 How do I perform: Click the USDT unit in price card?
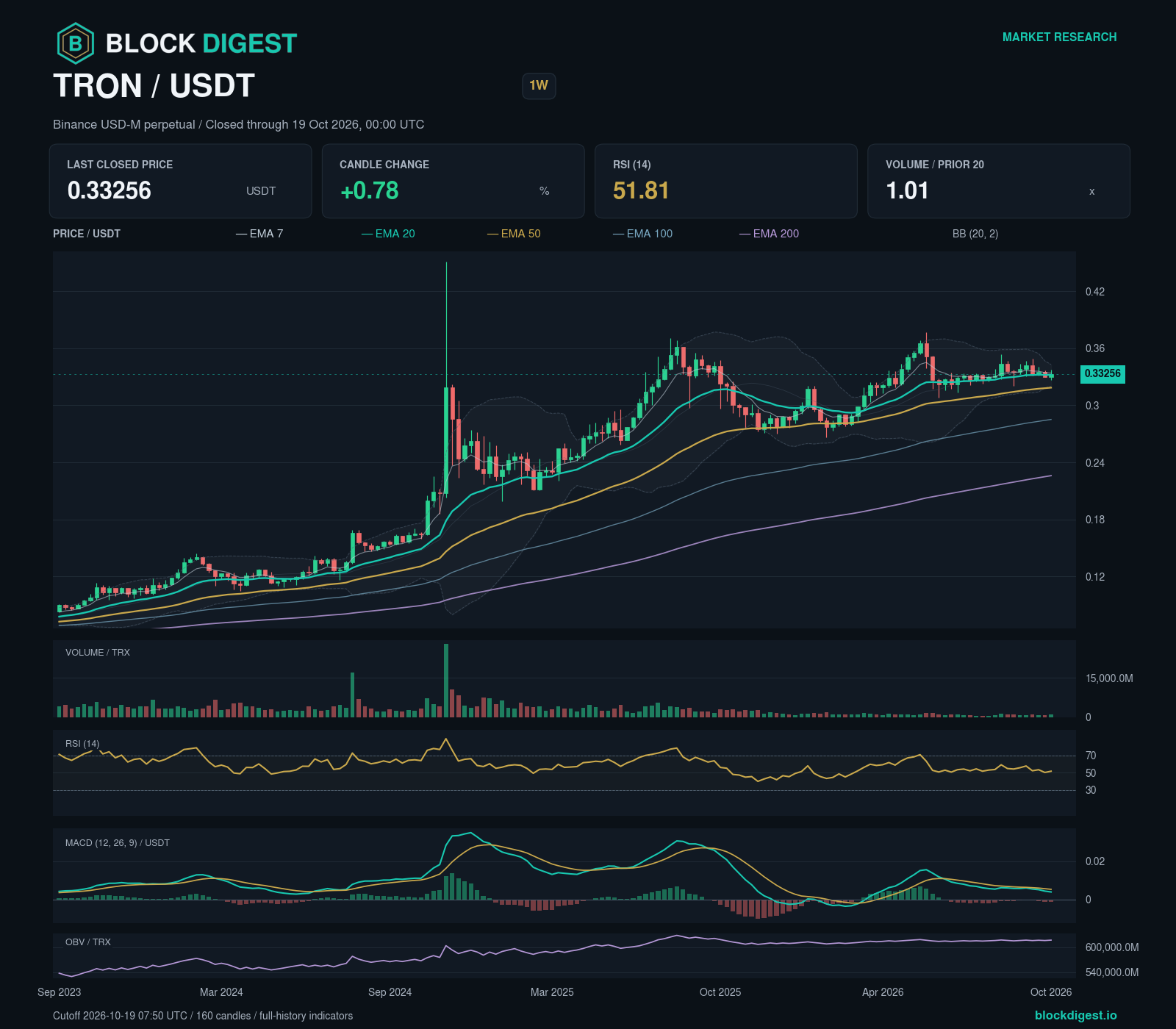[x=261, y=191]
